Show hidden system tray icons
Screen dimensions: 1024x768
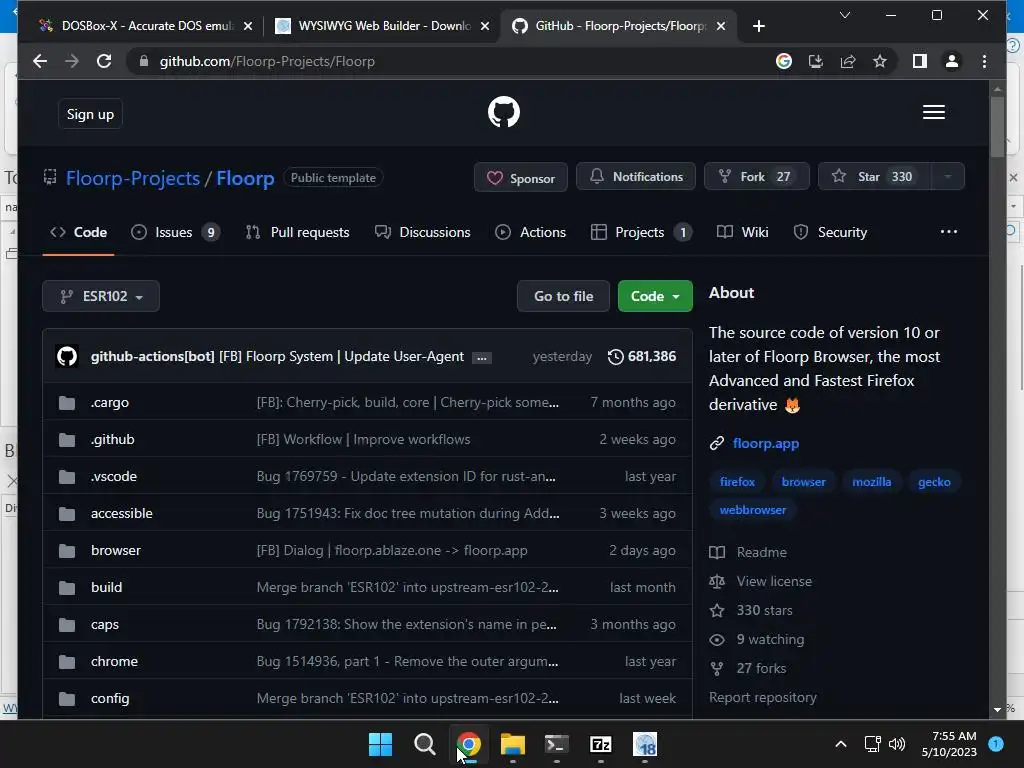[841, 744]
